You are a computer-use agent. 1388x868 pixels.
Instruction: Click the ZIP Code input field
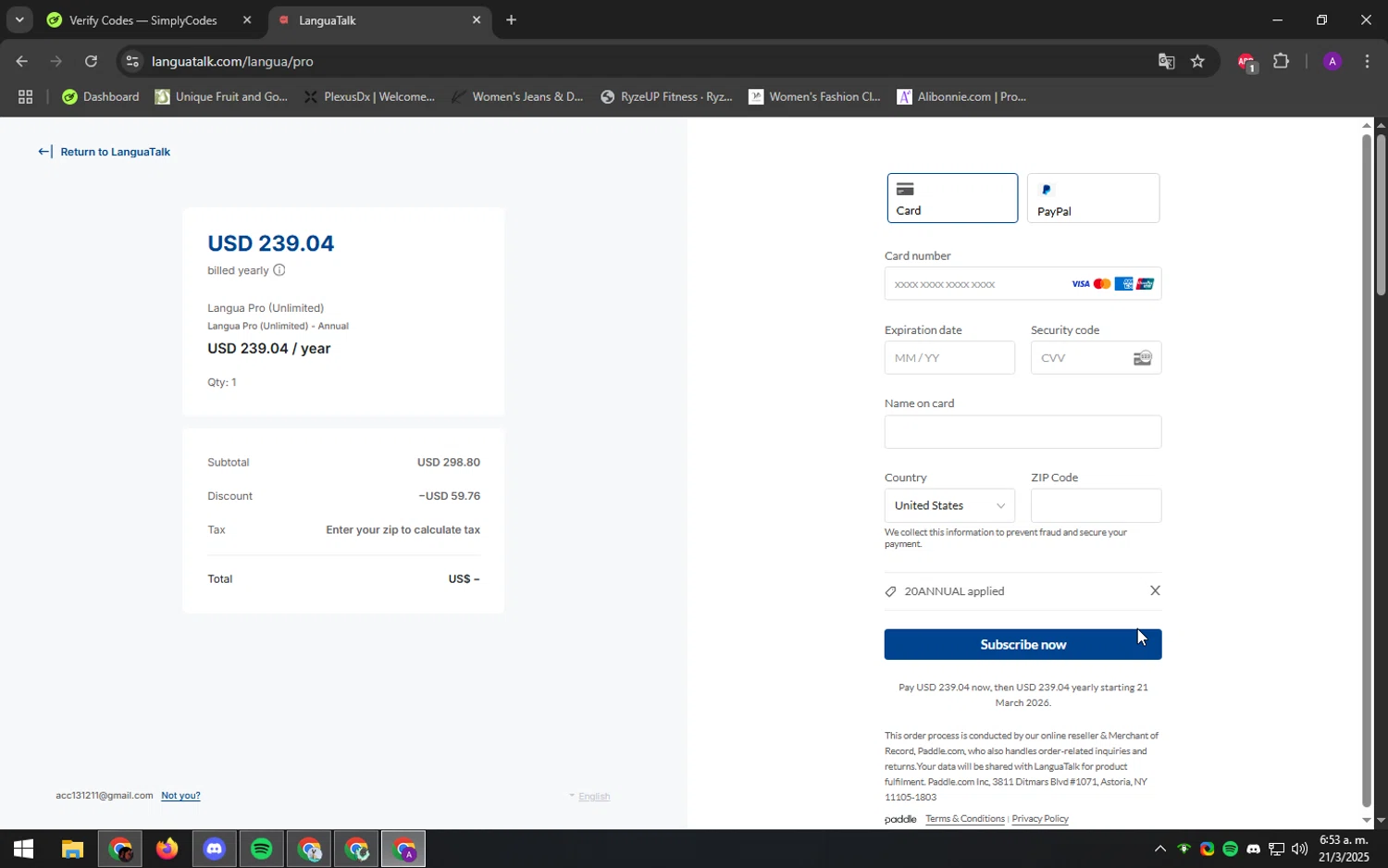1096,506
